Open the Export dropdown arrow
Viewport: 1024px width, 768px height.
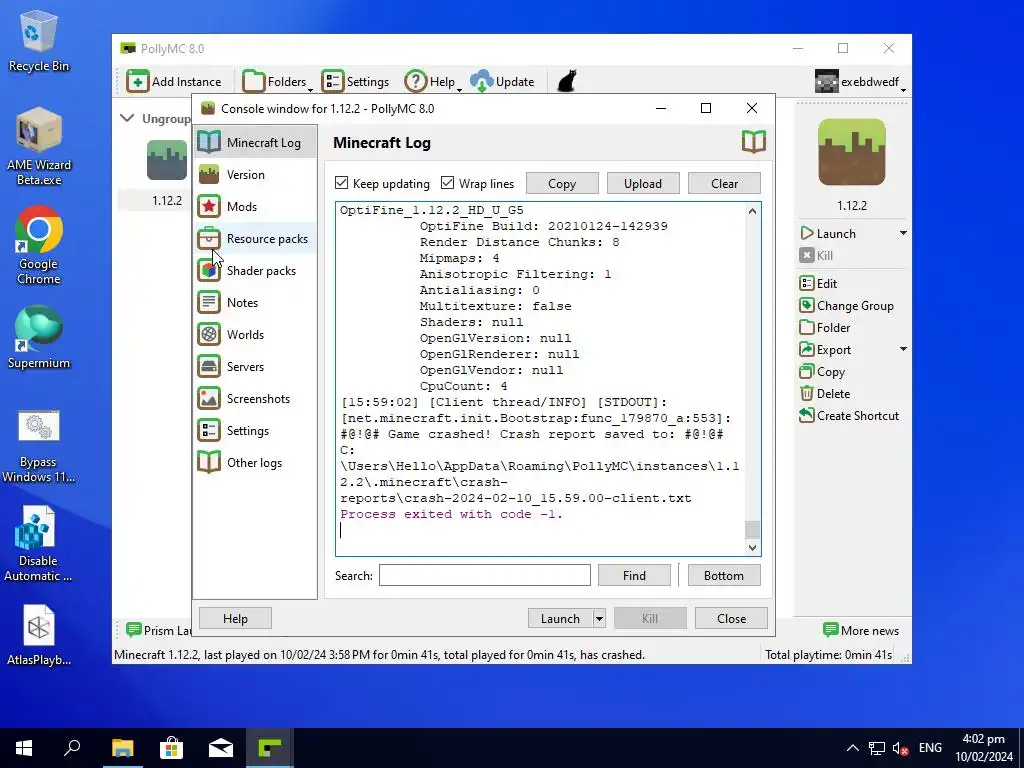[903, 349]
